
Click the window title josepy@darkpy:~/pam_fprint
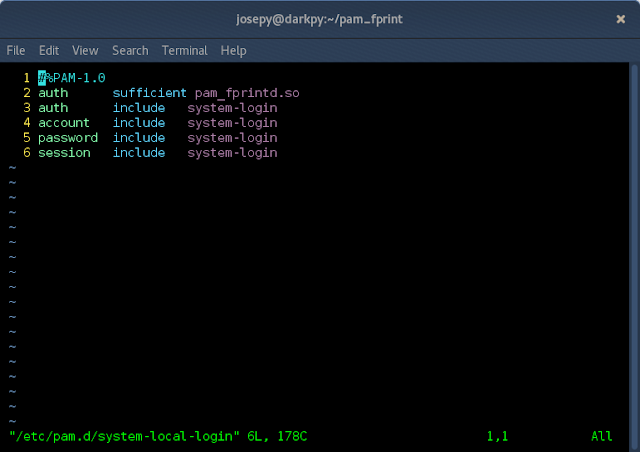[x=319, y=19]
